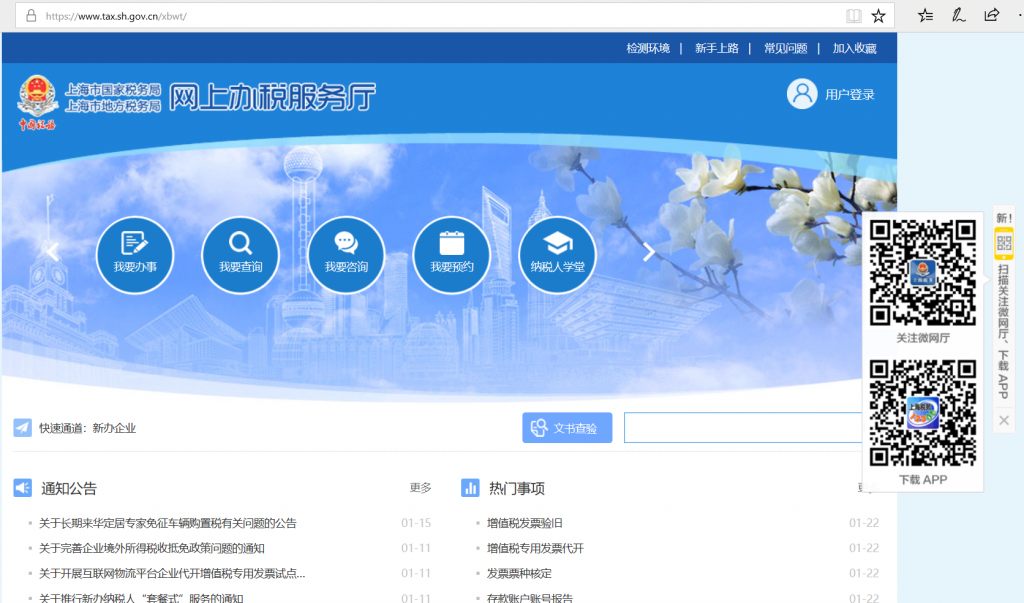This screenshot has width=1024, height=603.
Task: Go to previous banner slide arrow
Action: 53,252
